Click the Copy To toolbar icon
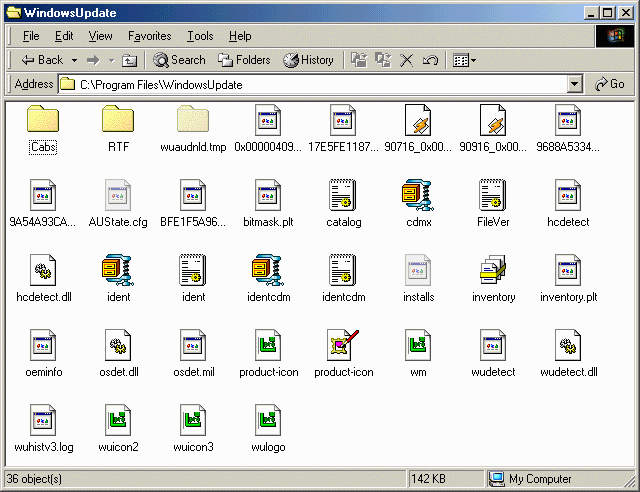Viewport: 640px width, 492px height. click(x=383, y=60)
